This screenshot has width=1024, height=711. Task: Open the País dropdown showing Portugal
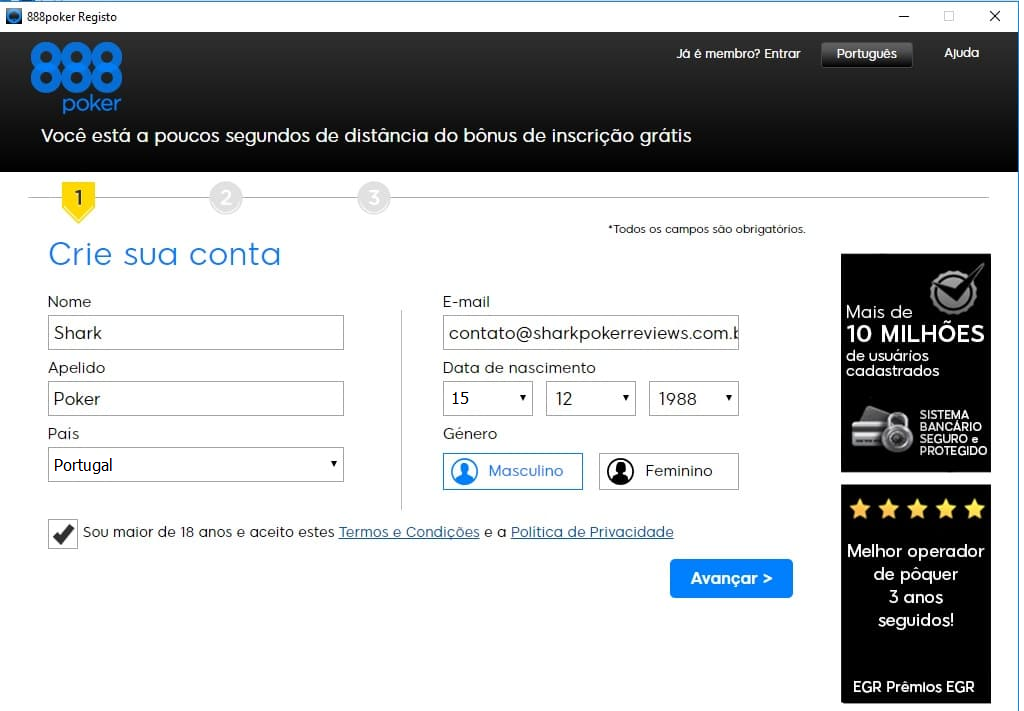(196, 465)
